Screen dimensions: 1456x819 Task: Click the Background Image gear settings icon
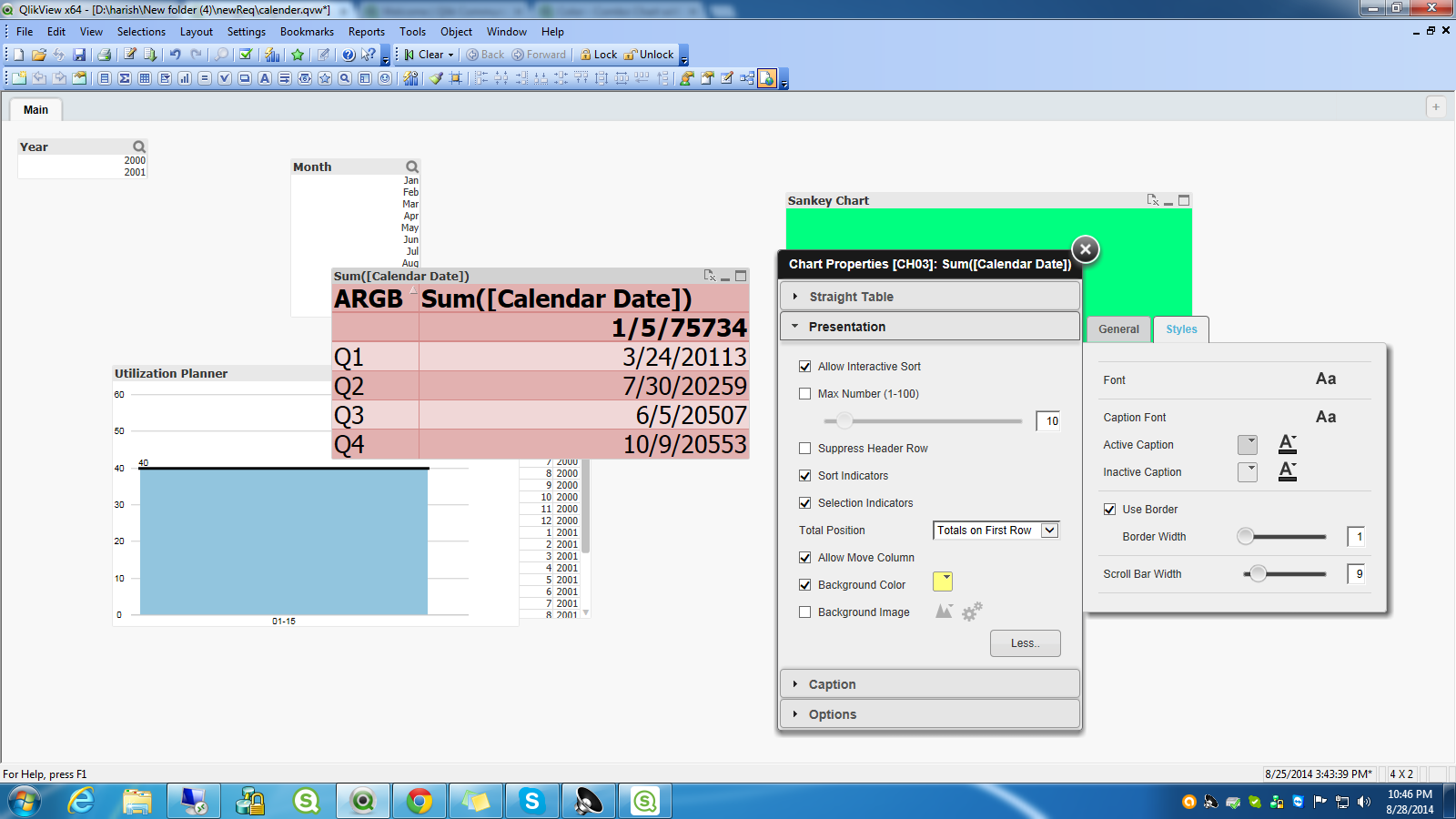(972, 612)
